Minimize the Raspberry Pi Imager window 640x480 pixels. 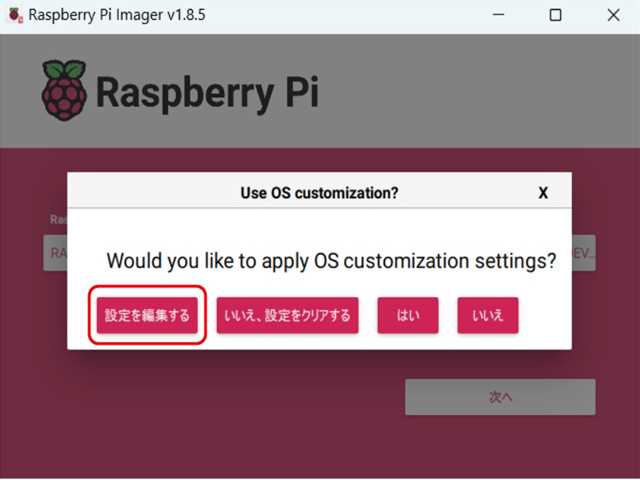pyautogui.click(x=498, y=15)
